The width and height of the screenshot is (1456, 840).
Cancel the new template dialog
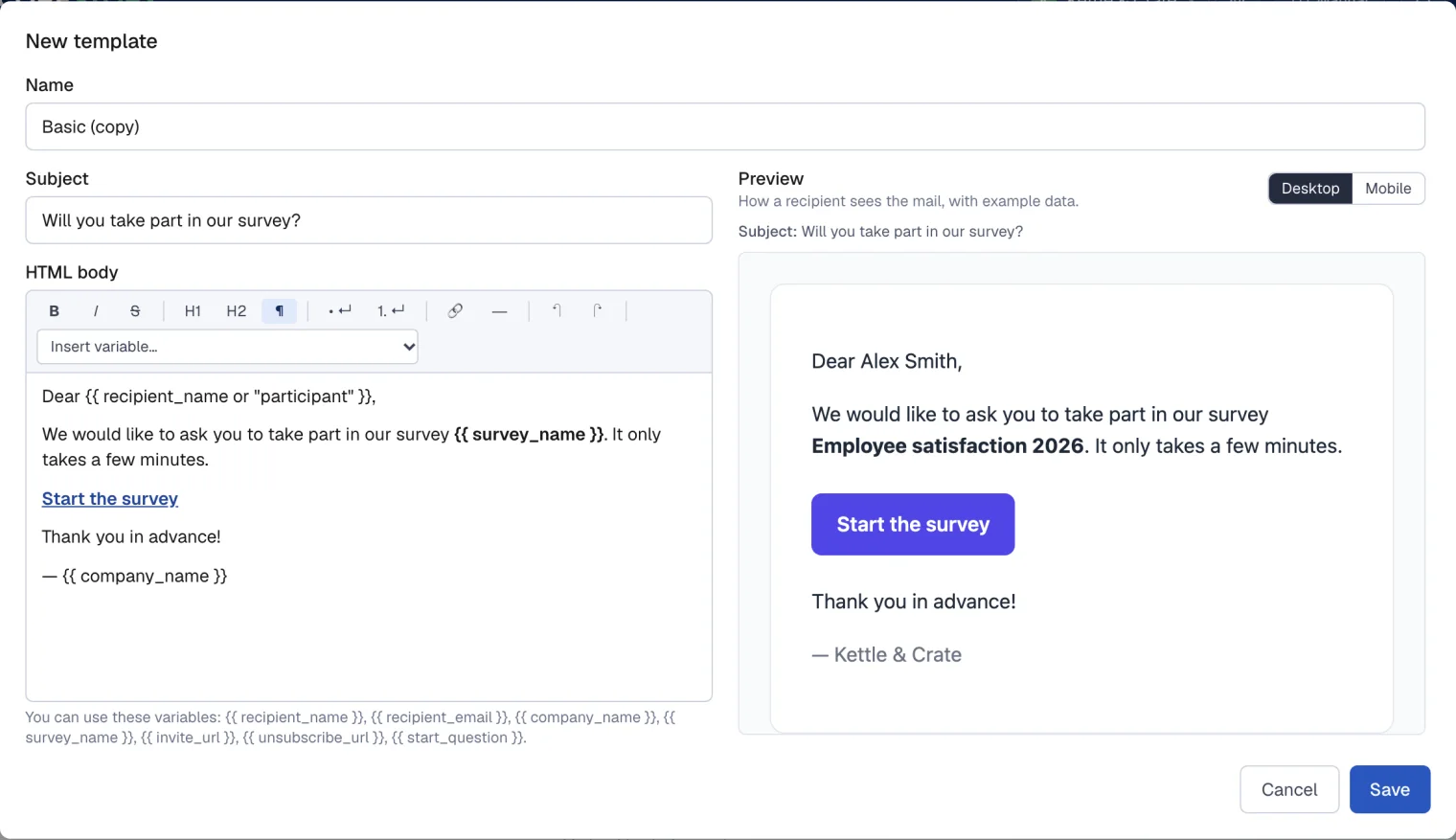click(1289, 789)
